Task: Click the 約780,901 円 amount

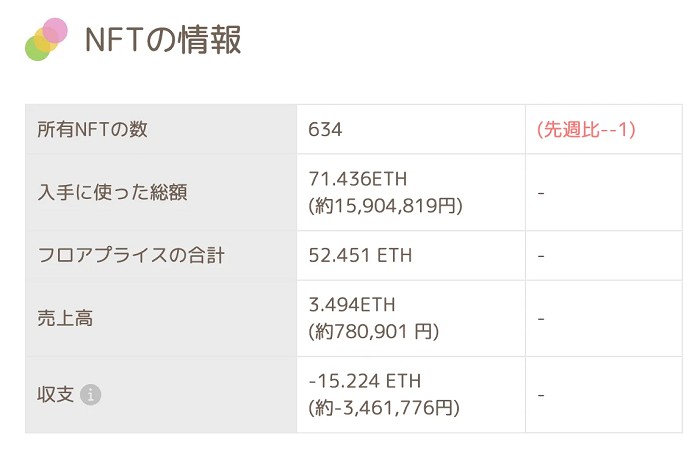Action: click(374, 331)
